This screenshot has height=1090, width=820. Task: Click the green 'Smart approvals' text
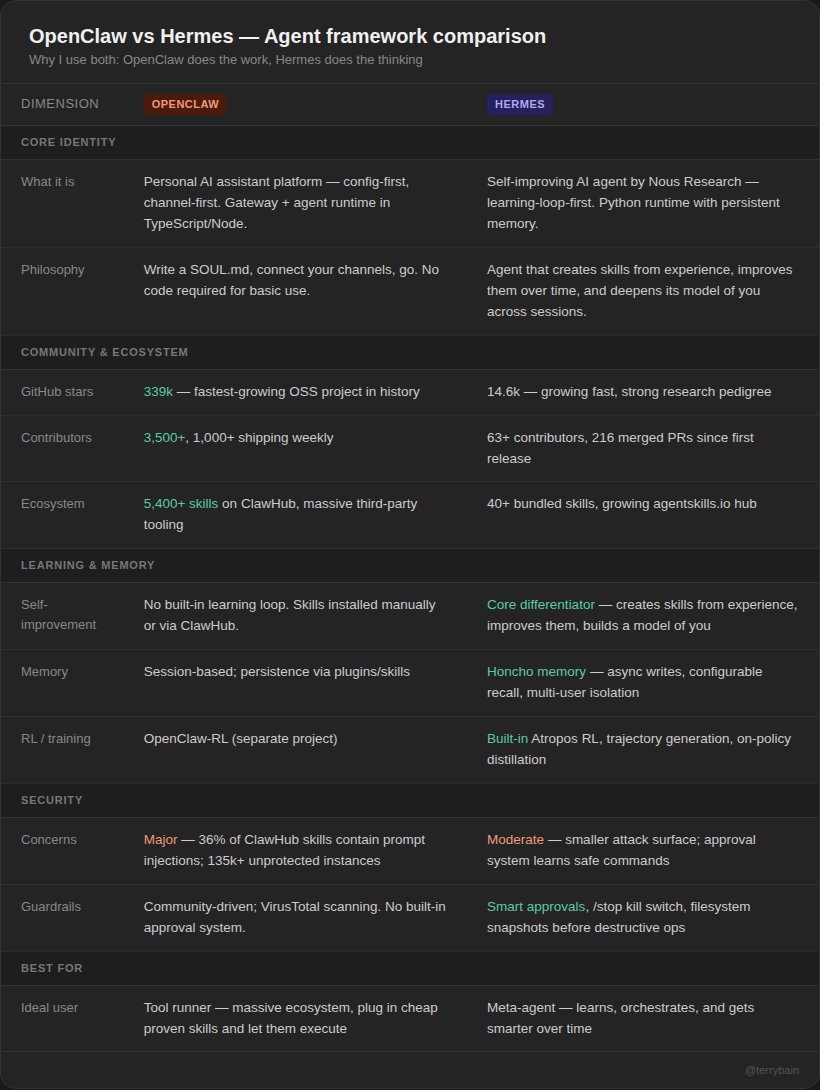[536, 907]
